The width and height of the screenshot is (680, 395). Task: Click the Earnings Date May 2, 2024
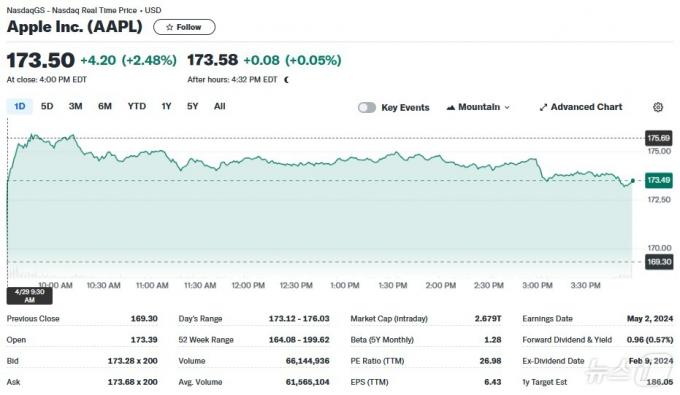650,319
